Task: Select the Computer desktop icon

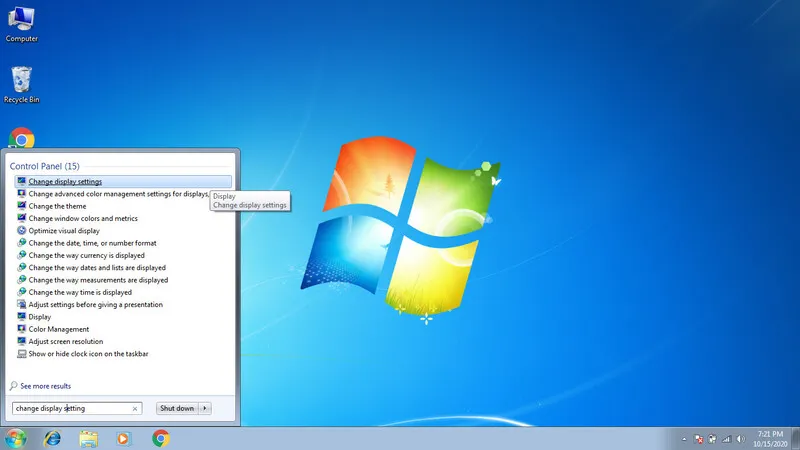Action: pyautogui.click(x=21, y=24)
